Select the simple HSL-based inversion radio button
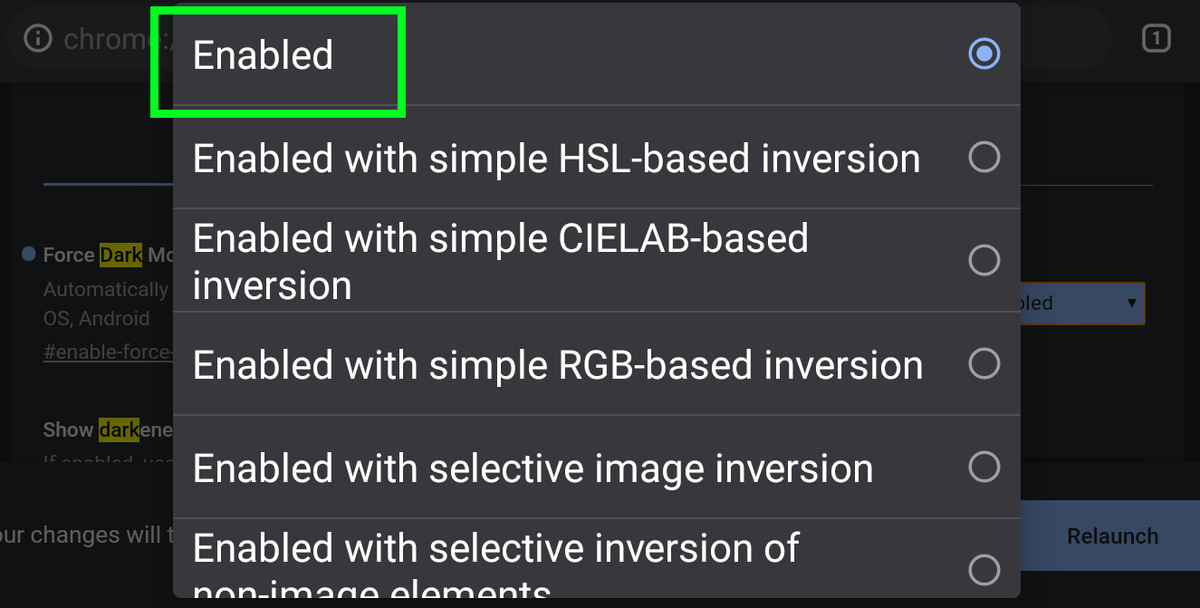The image size is (1200, 608). pyautogui.click(x=984, y=157)
